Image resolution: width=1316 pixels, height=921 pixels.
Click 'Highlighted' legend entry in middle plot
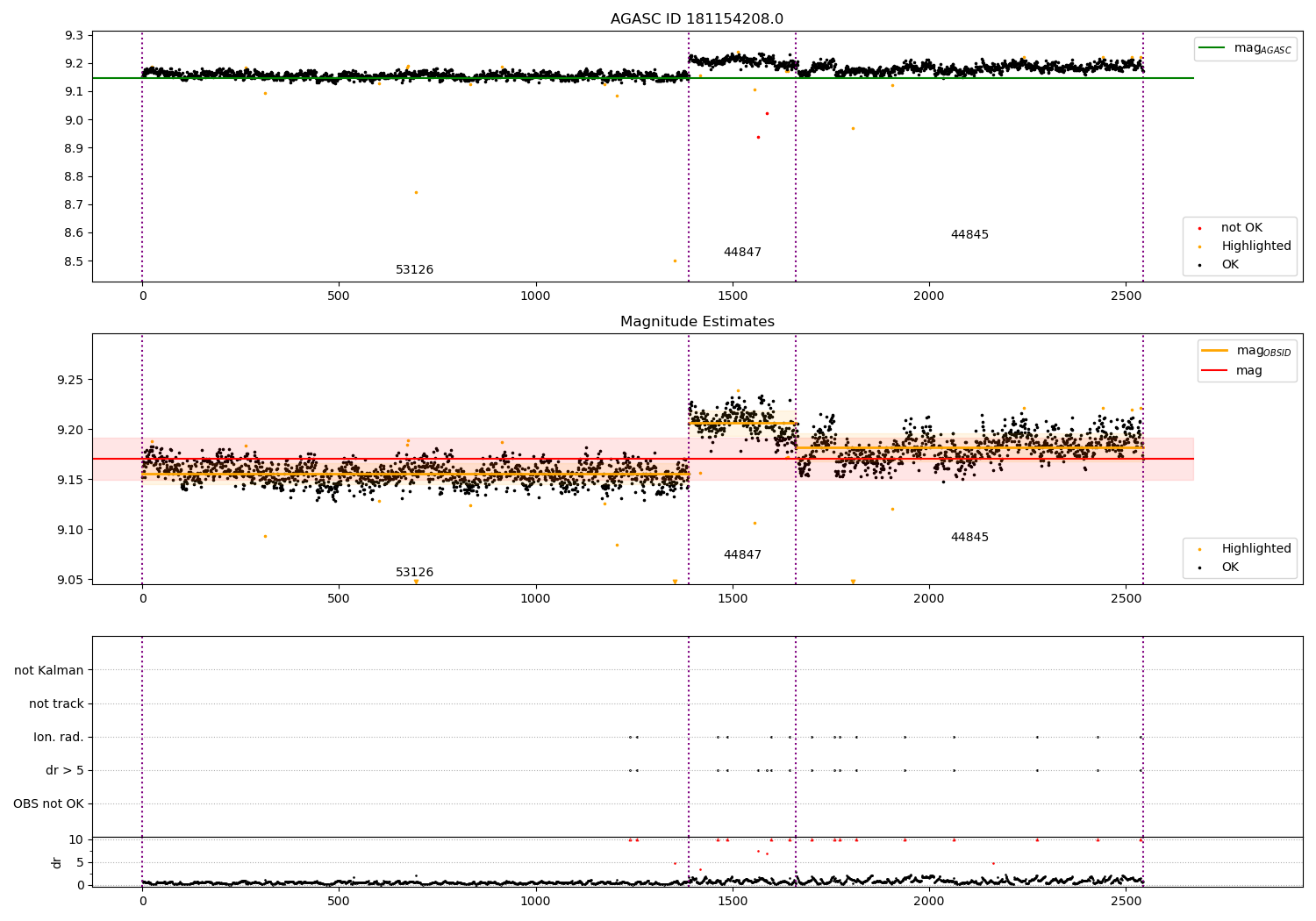pyautogui.click(x=1255, y=549)
